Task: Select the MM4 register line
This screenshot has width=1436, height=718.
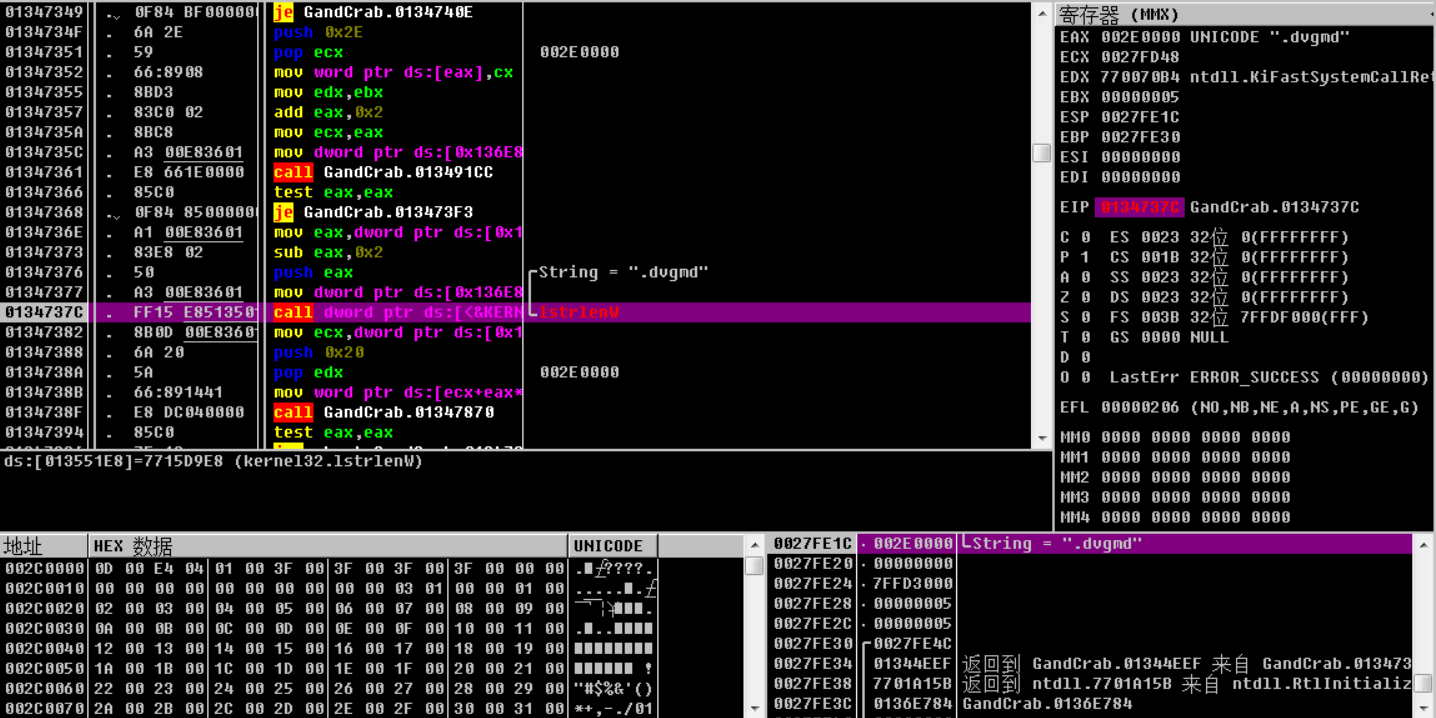Action: 1175,517
